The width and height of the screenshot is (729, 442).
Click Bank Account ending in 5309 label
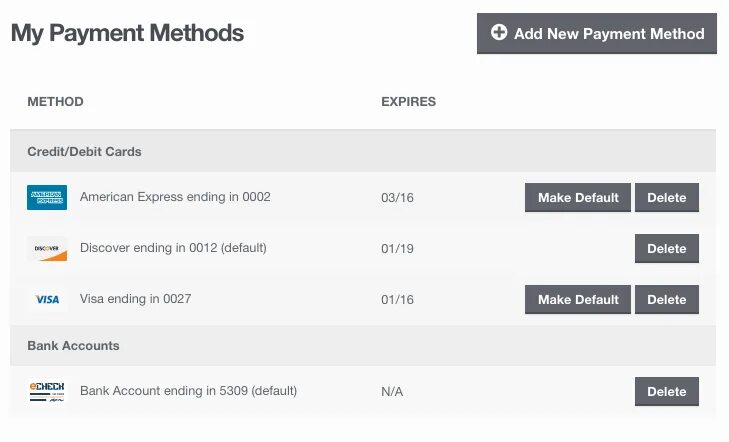pos(188,390)
